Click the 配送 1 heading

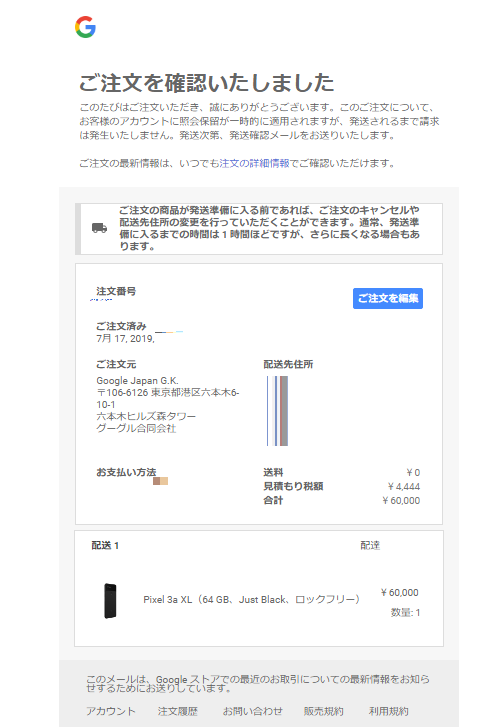[x=105, y=545]
